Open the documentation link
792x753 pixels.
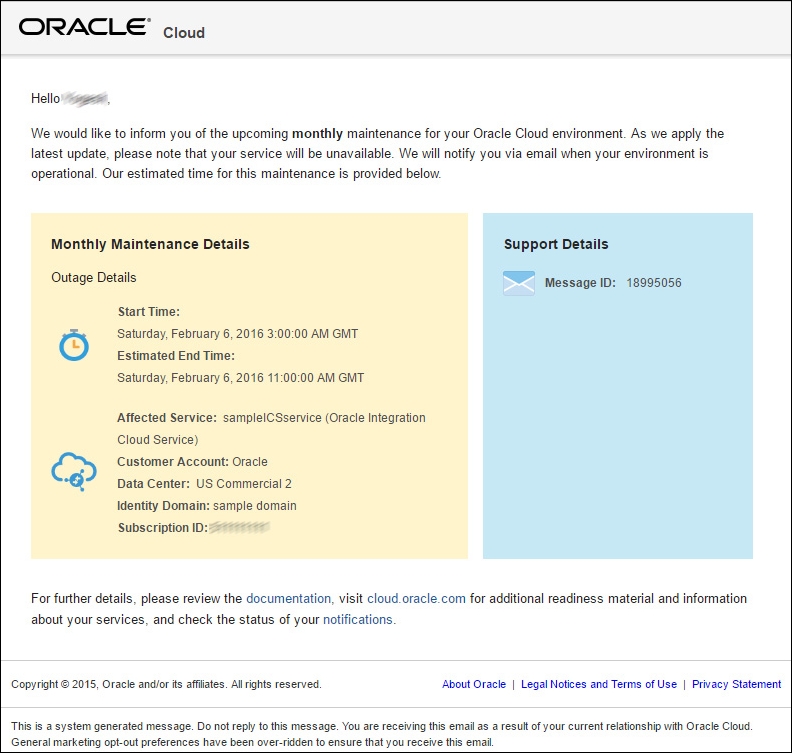[288, 598]
